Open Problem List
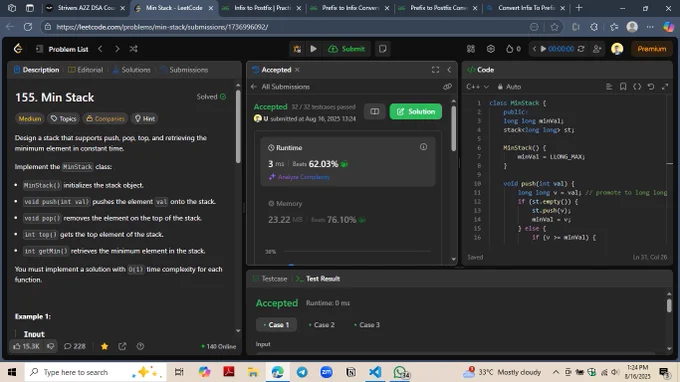 coord(62,49)
